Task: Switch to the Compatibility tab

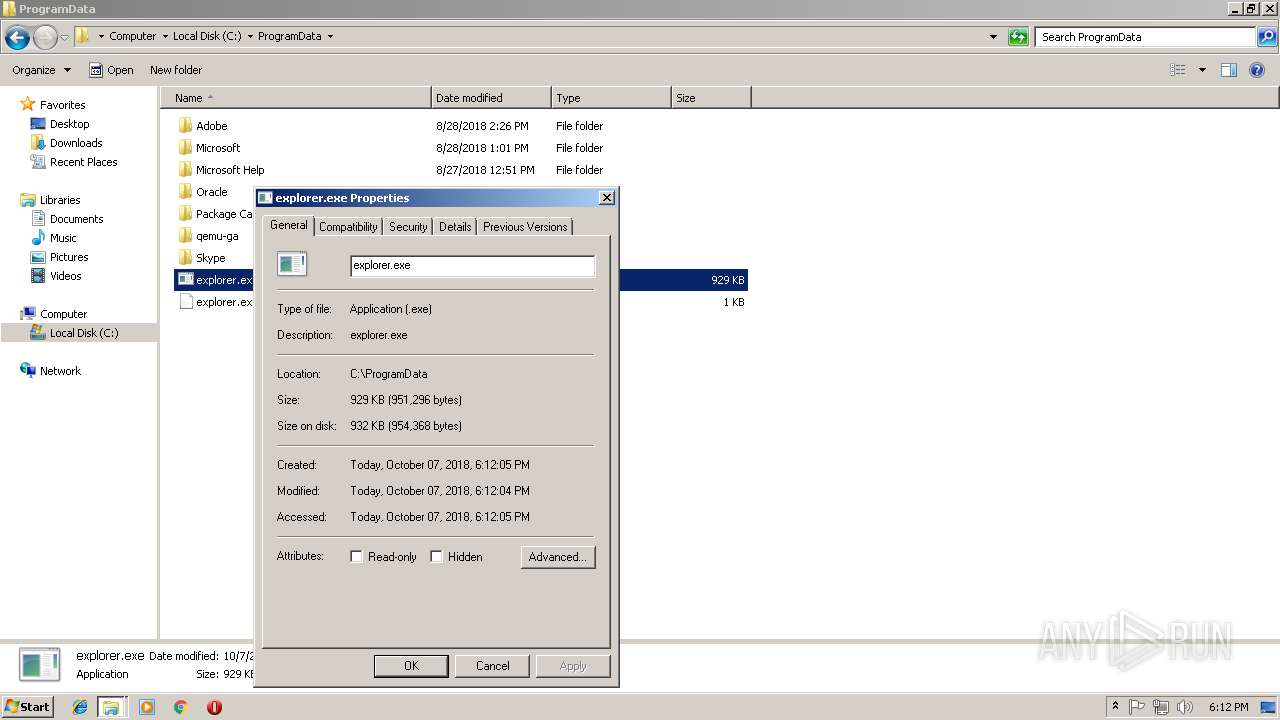Action: [348, 227]
